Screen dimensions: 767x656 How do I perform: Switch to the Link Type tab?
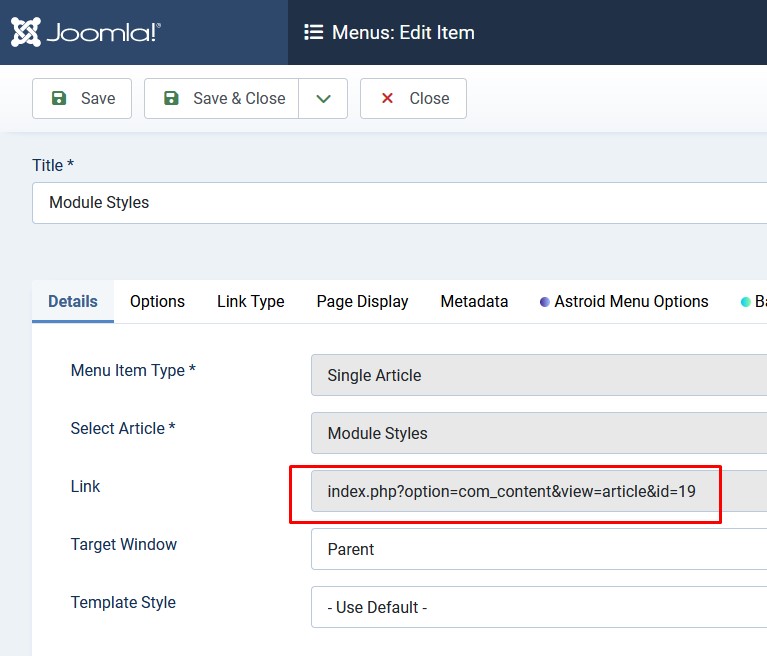pos(250,301)
